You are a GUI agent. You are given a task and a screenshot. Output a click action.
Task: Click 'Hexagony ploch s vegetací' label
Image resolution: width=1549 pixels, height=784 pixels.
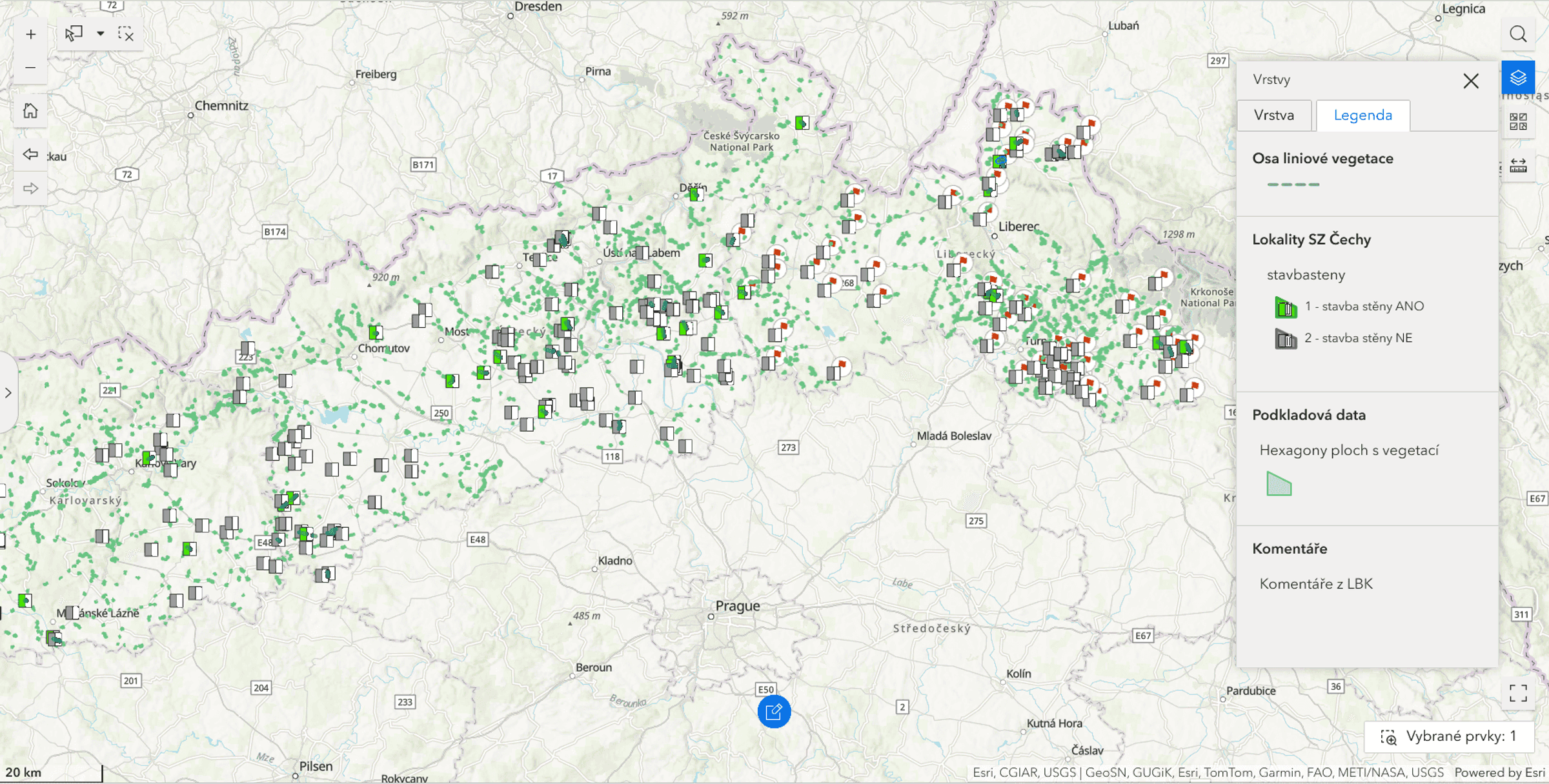coord(1349,450)
